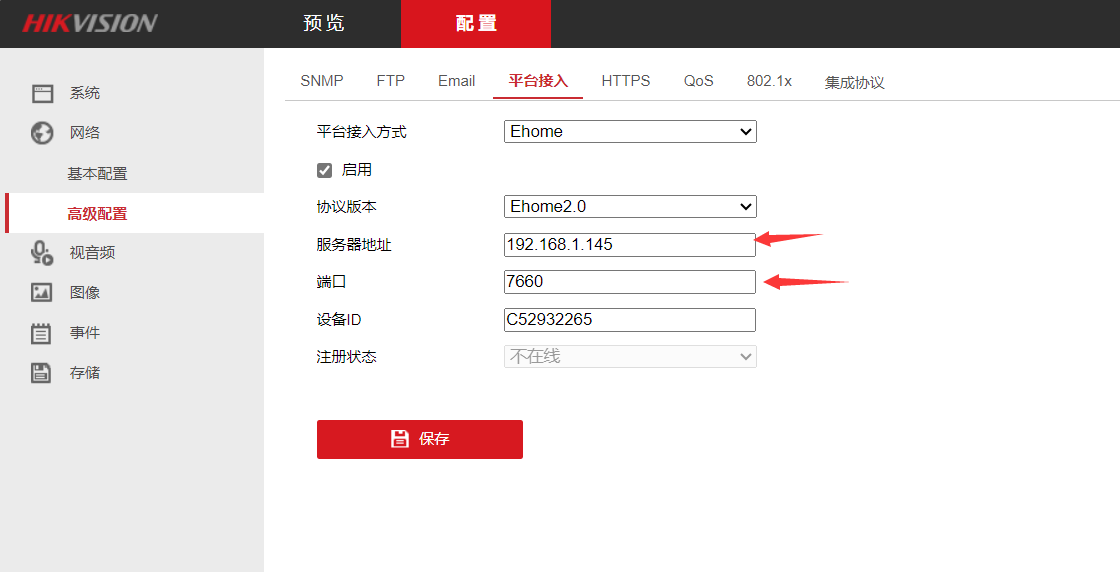Screen dimensions: 1120x572
Task: Select 基本配置 in the sidebar
Action: click(97, 174)
